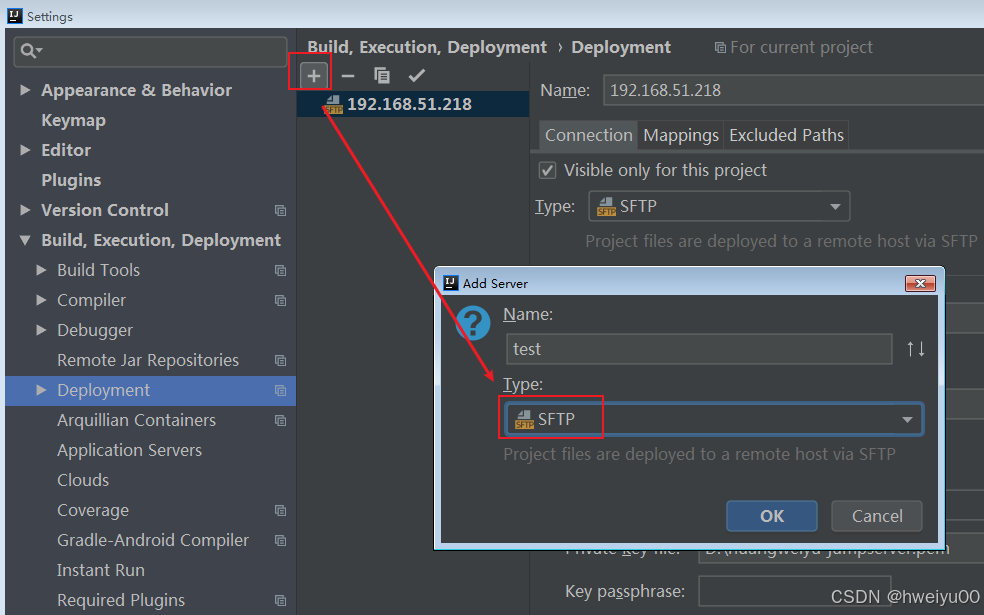
Task: Expand Appearance & Behavior section
Action: (x=25, y=90)
